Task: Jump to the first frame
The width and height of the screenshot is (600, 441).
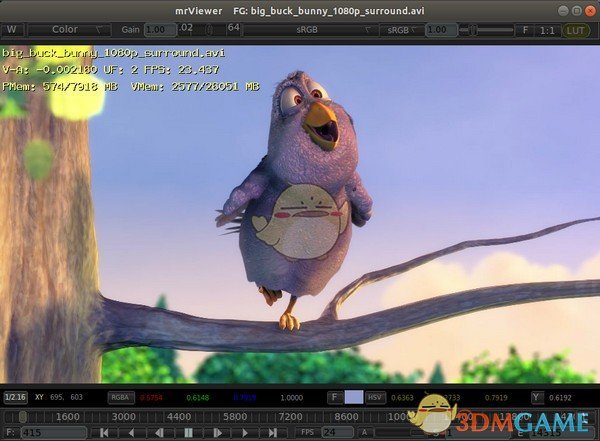Action: pyautogui.click(x=104, y=433)
